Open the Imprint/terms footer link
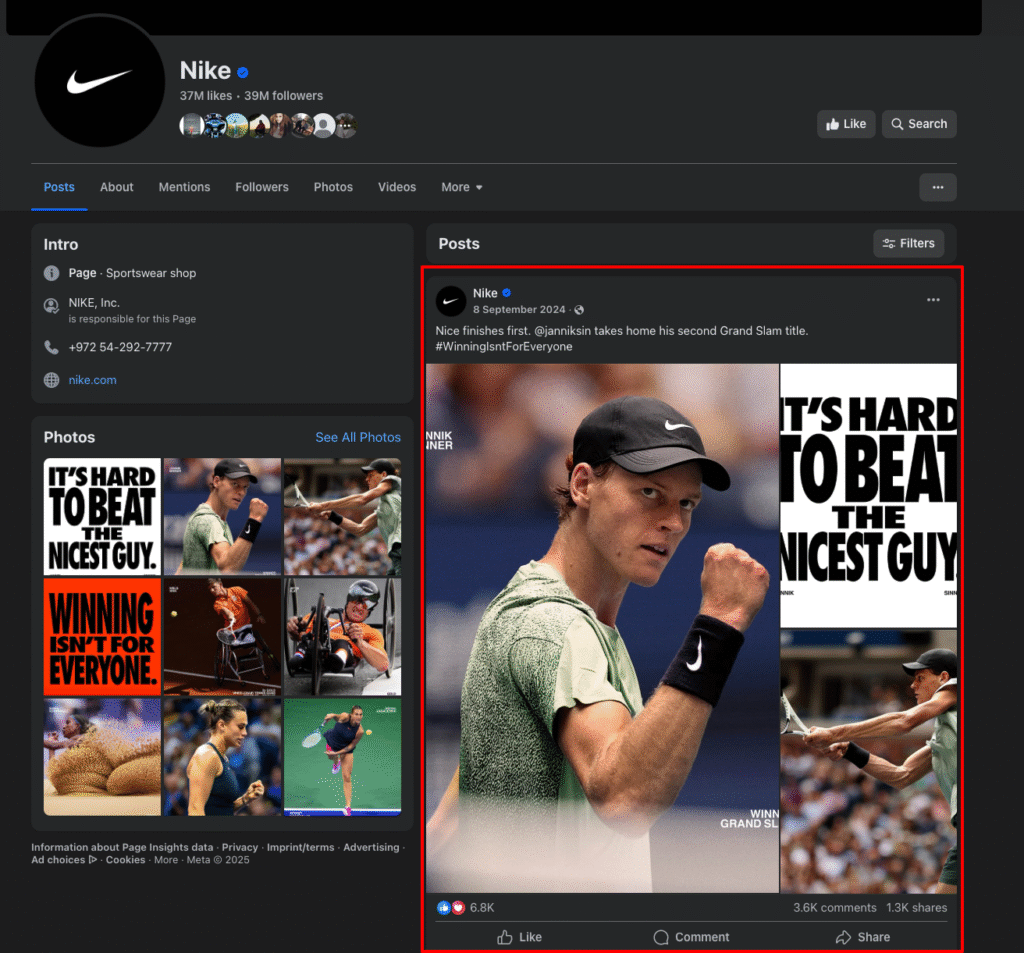Image resolution: width=1024 pixels, height=953 pixels. click(x=300, y=847)
